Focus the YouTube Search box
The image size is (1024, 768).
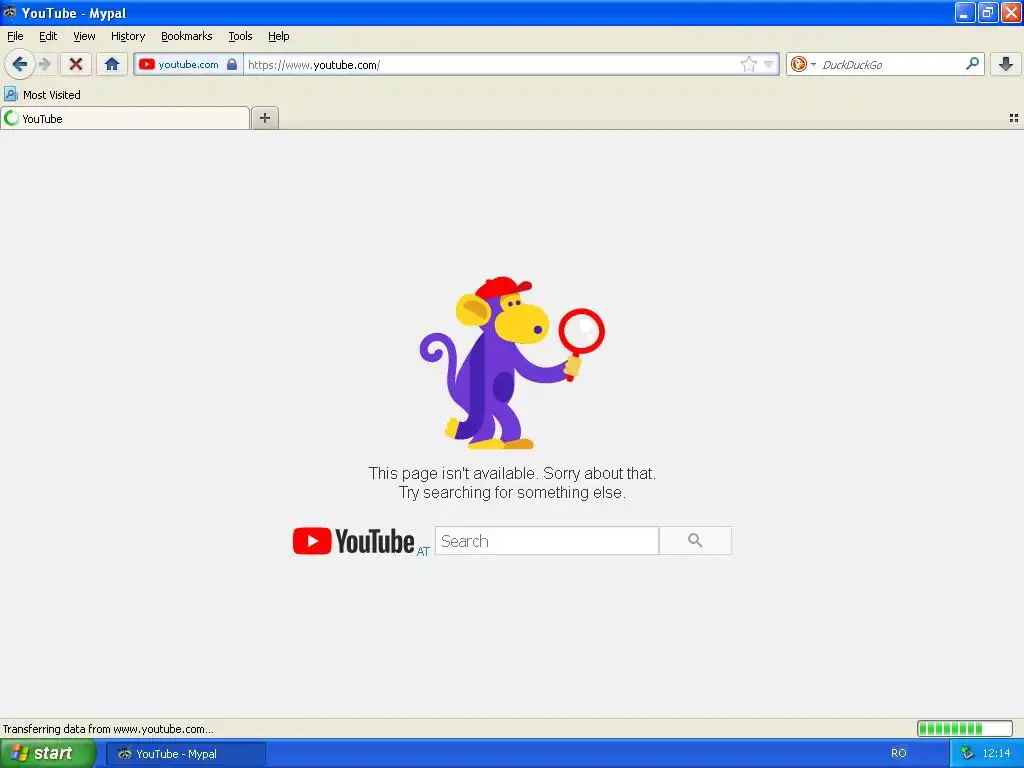click(x=547, y=541)
